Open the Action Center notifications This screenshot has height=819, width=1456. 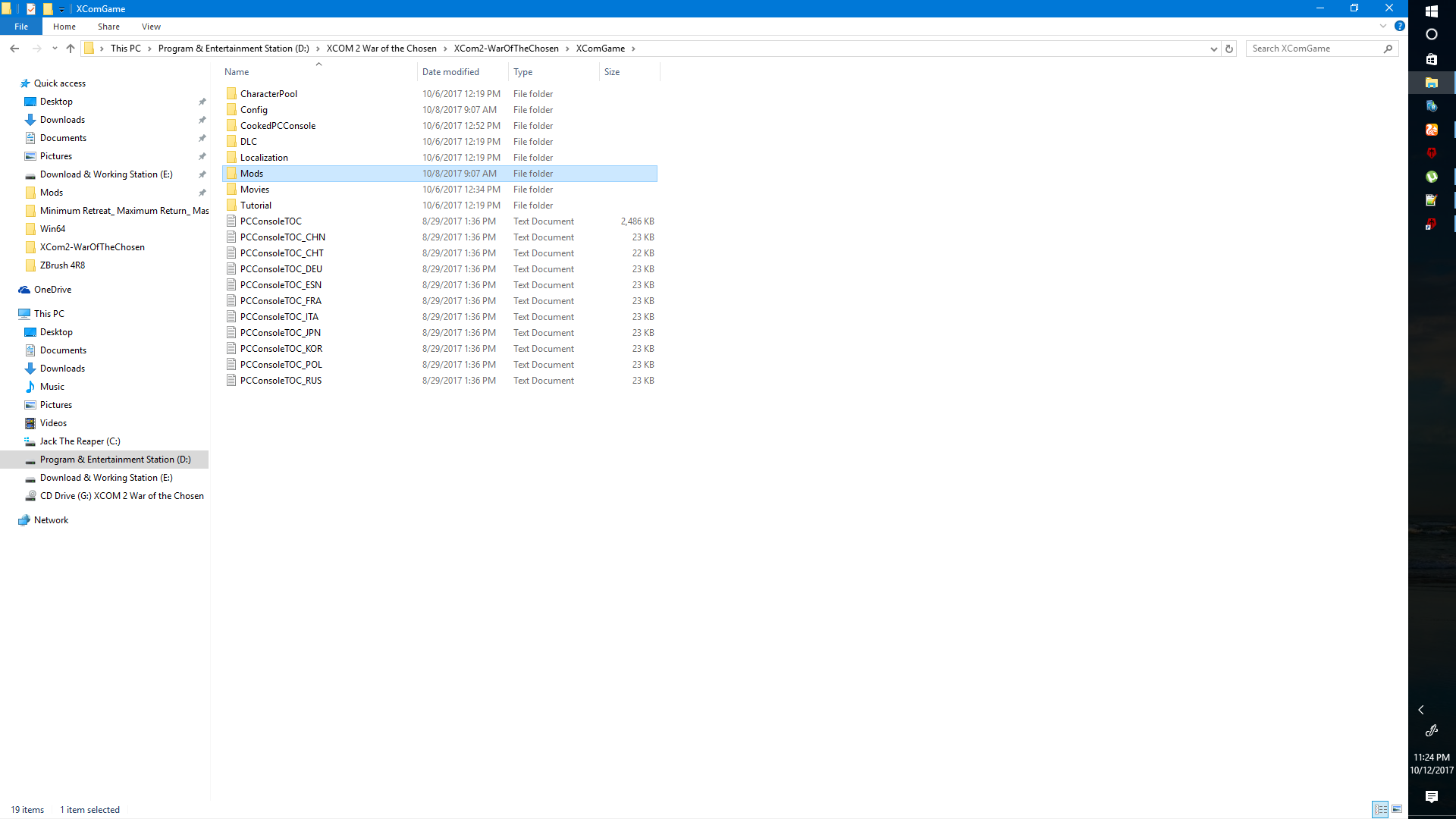[1432, 796]
